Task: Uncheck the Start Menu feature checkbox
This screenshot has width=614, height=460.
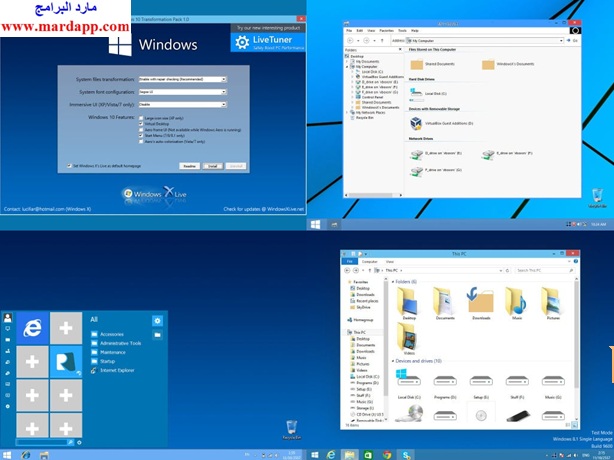Action: click(141, 135)
